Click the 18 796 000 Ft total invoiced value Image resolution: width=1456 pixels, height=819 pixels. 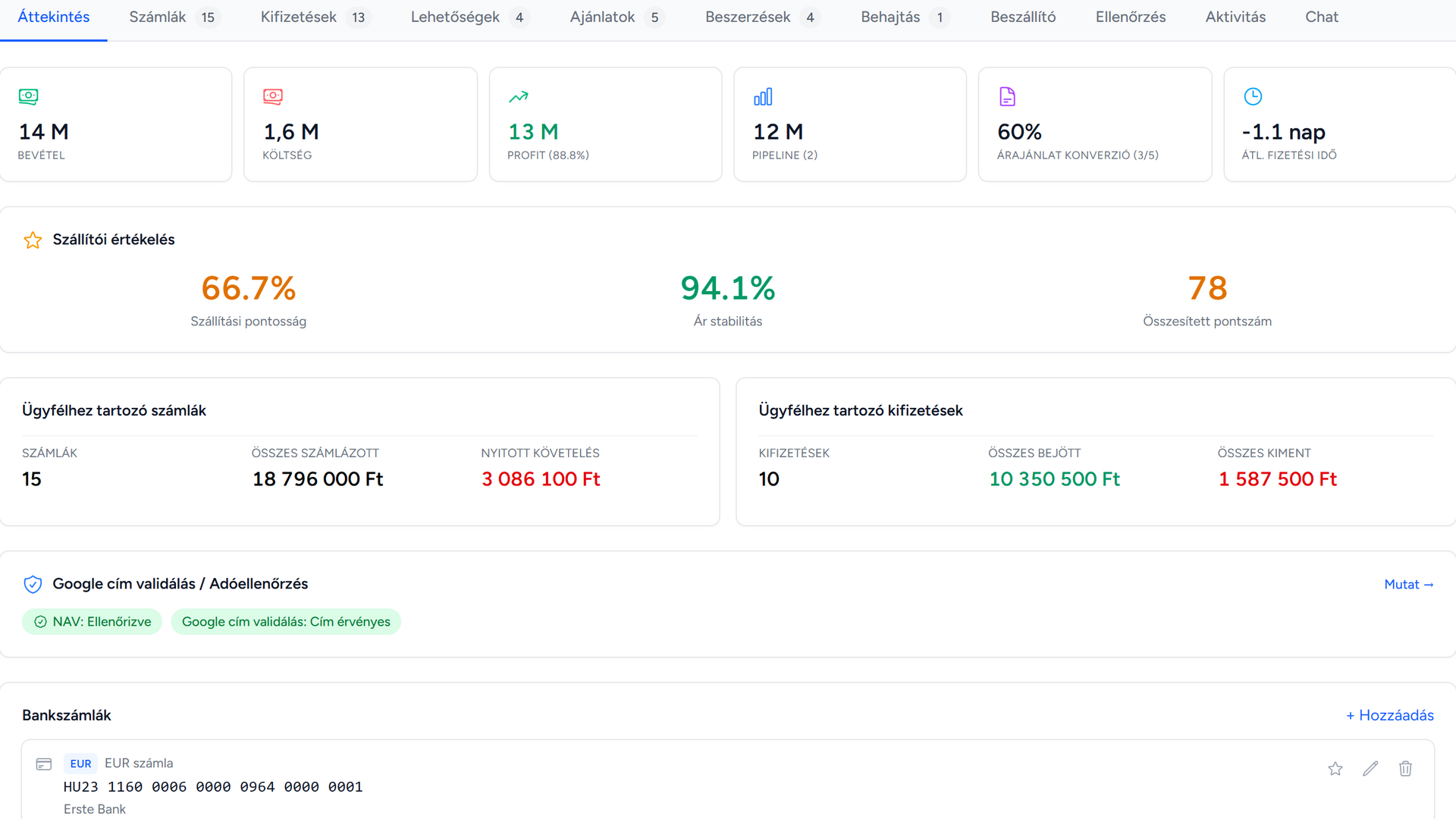pyautogui.click(x=318, y=479)
